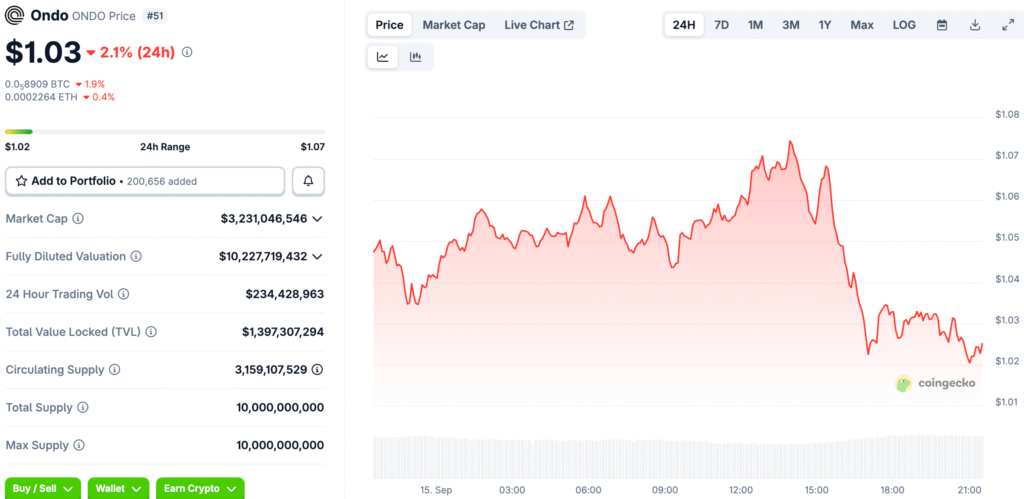Switch to candlestick chart view icon
Screen dimensions: 1024x499
415,58
